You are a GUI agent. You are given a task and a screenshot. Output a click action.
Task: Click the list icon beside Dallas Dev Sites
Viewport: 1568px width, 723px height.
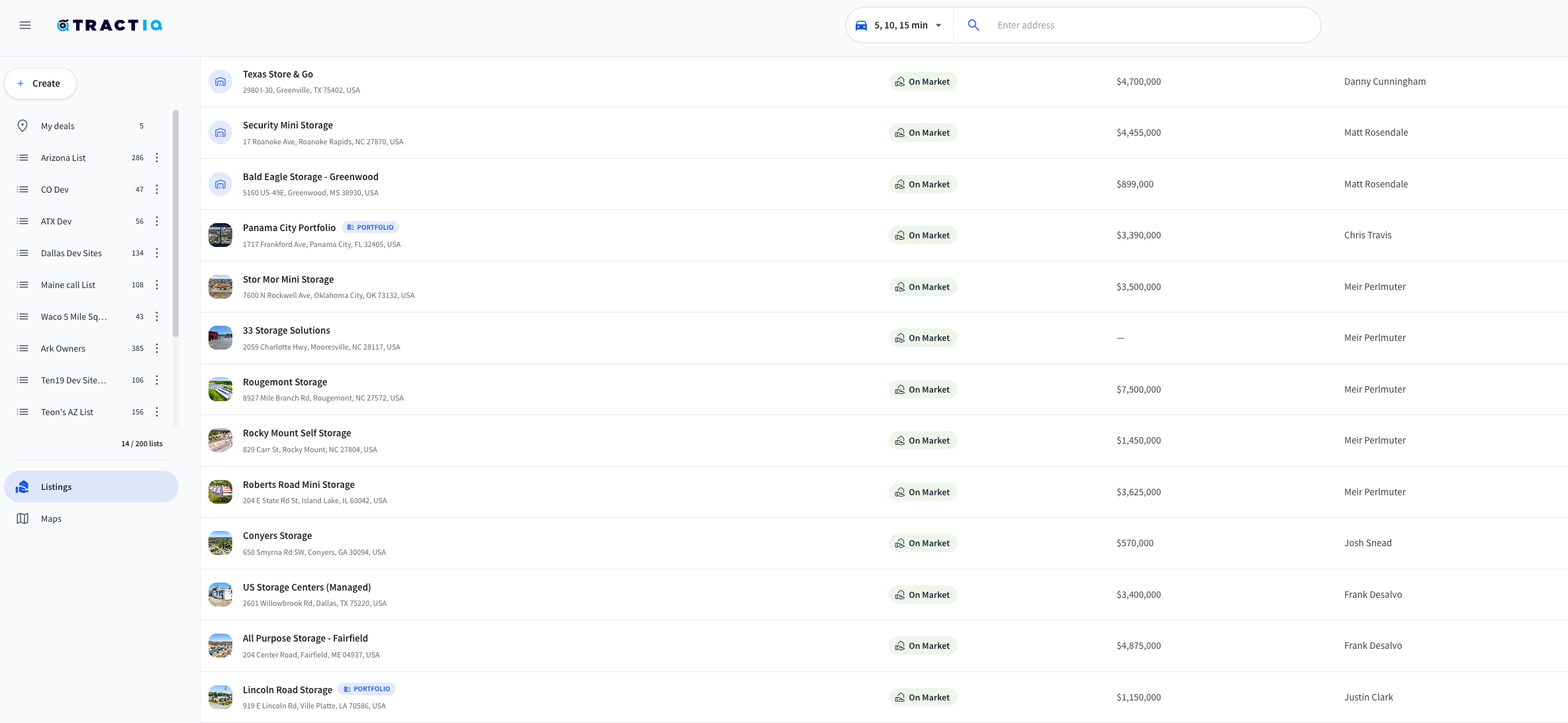(x=23, y=253)
